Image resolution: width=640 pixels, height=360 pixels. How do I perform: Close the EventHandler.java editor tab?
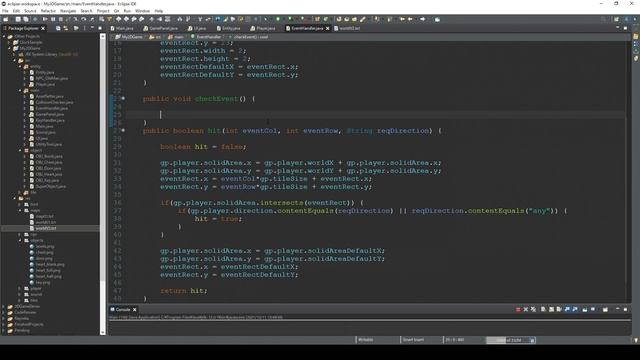328,28
